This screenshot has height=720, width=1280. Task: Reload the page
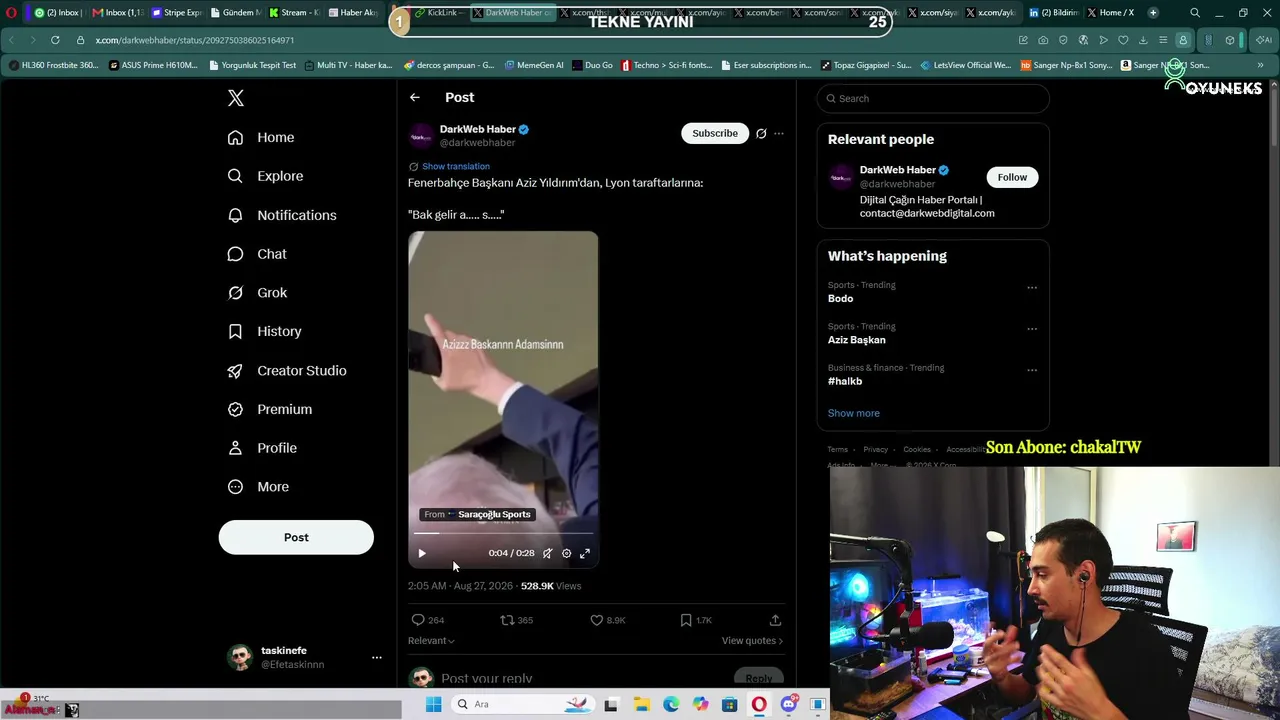coord(55,40)
